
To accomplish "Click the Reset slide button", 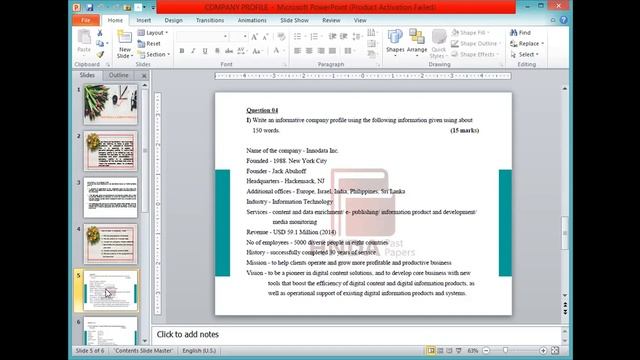I will [x=149, y=44].
